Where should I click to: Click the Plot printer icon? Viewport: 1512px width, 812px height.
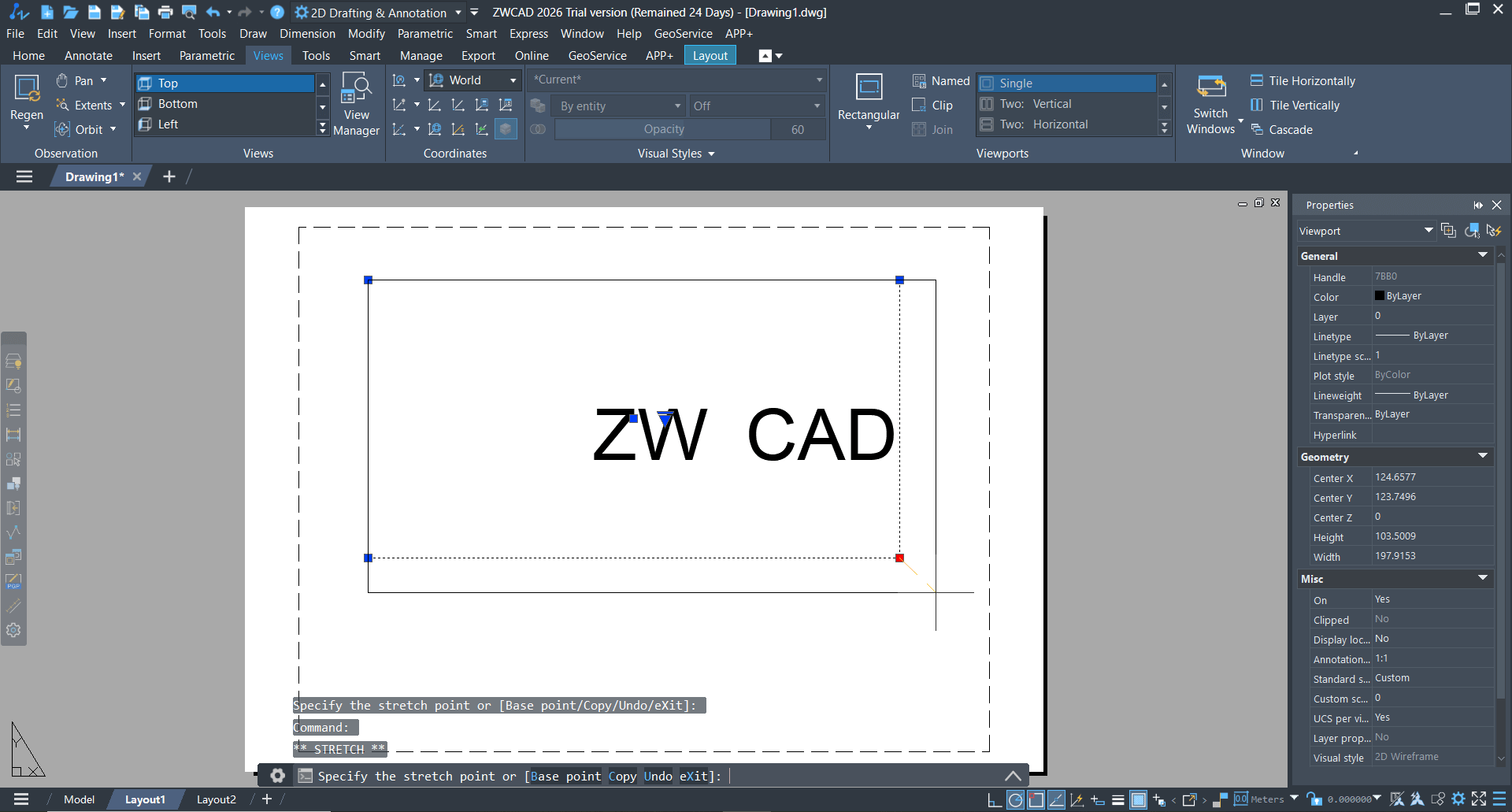pos(165,12)
